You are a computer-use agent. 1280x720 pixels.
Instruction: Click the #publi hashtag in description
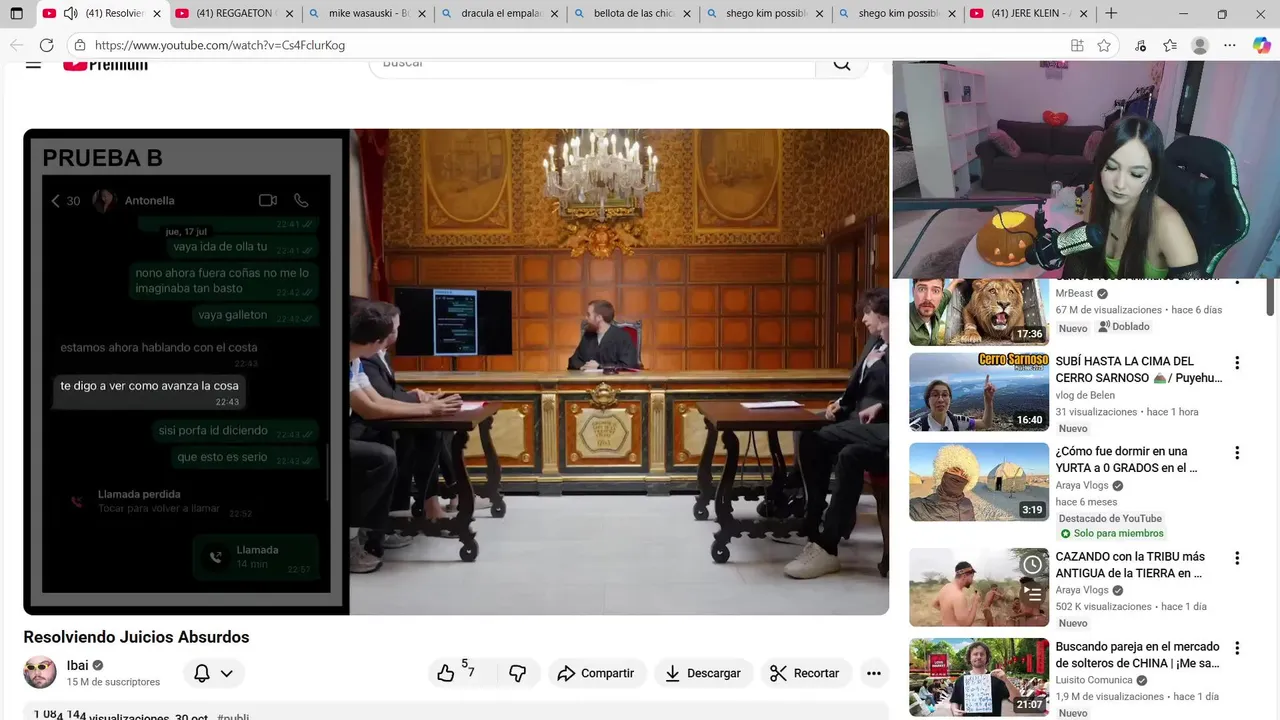(232, 717)
